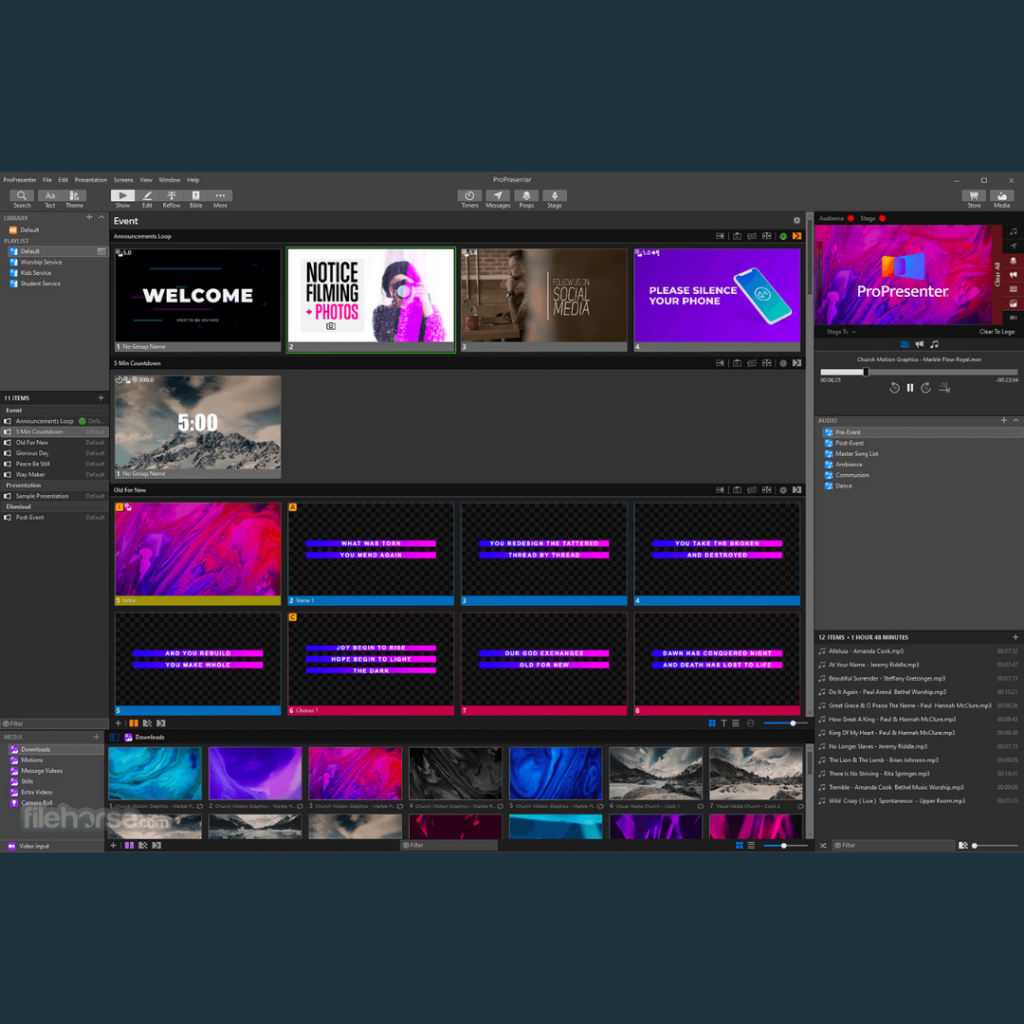The image size is (1024, 1024).
Task: Collapse the Library section chevron
Action: coord(101,217)
